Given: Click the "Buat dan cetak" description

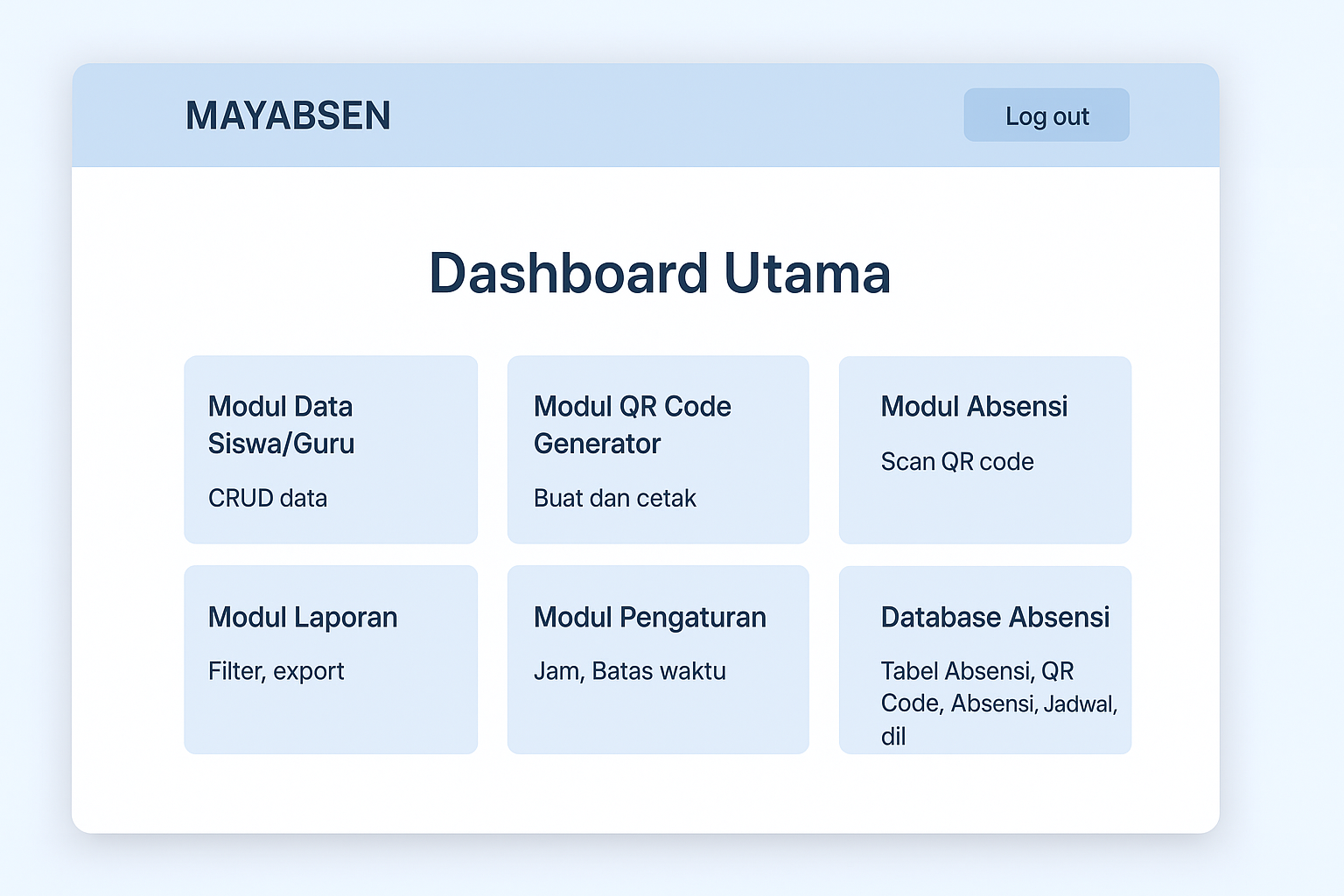Looking at the screenshot, I should (x=615, y=498).
